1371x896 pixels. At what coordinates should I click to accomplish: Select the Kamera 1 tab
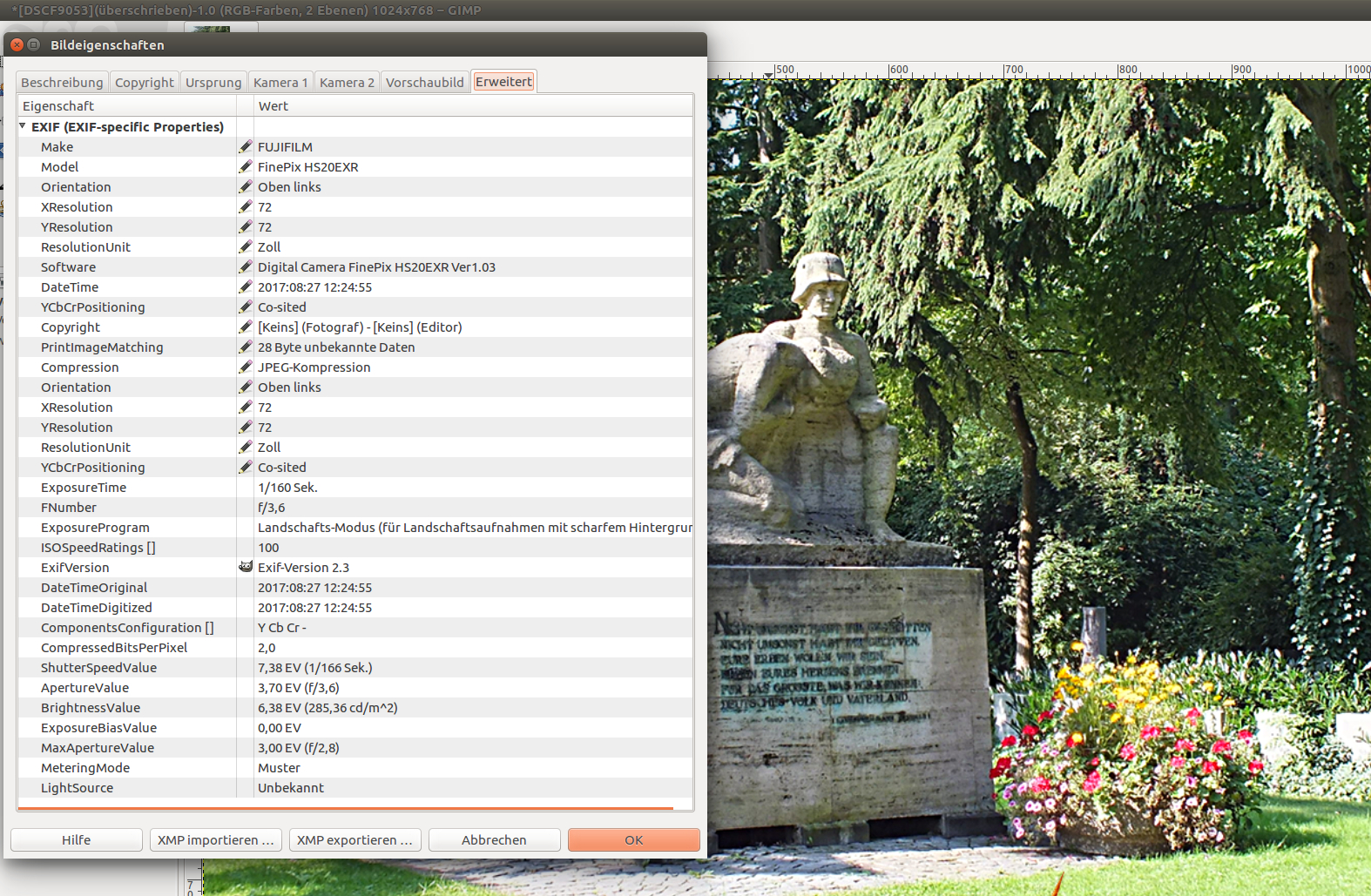pos(280,82)
